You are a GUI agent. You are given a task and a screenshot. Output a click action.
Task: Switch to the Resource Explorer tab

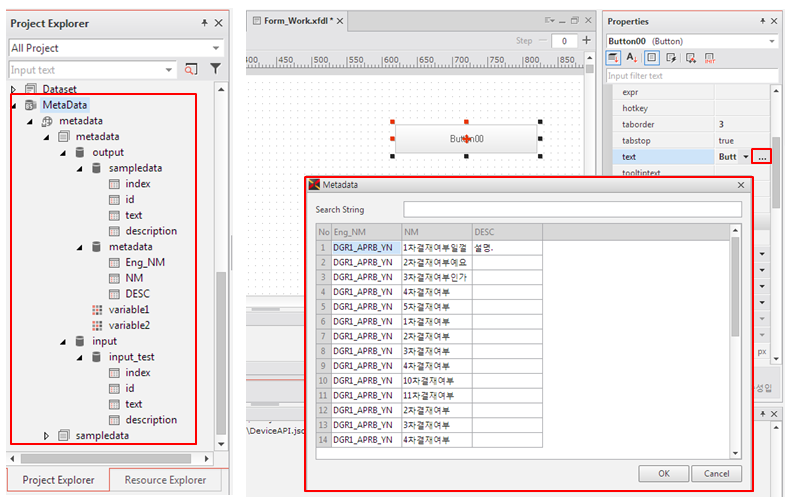[x=165, y=480]
